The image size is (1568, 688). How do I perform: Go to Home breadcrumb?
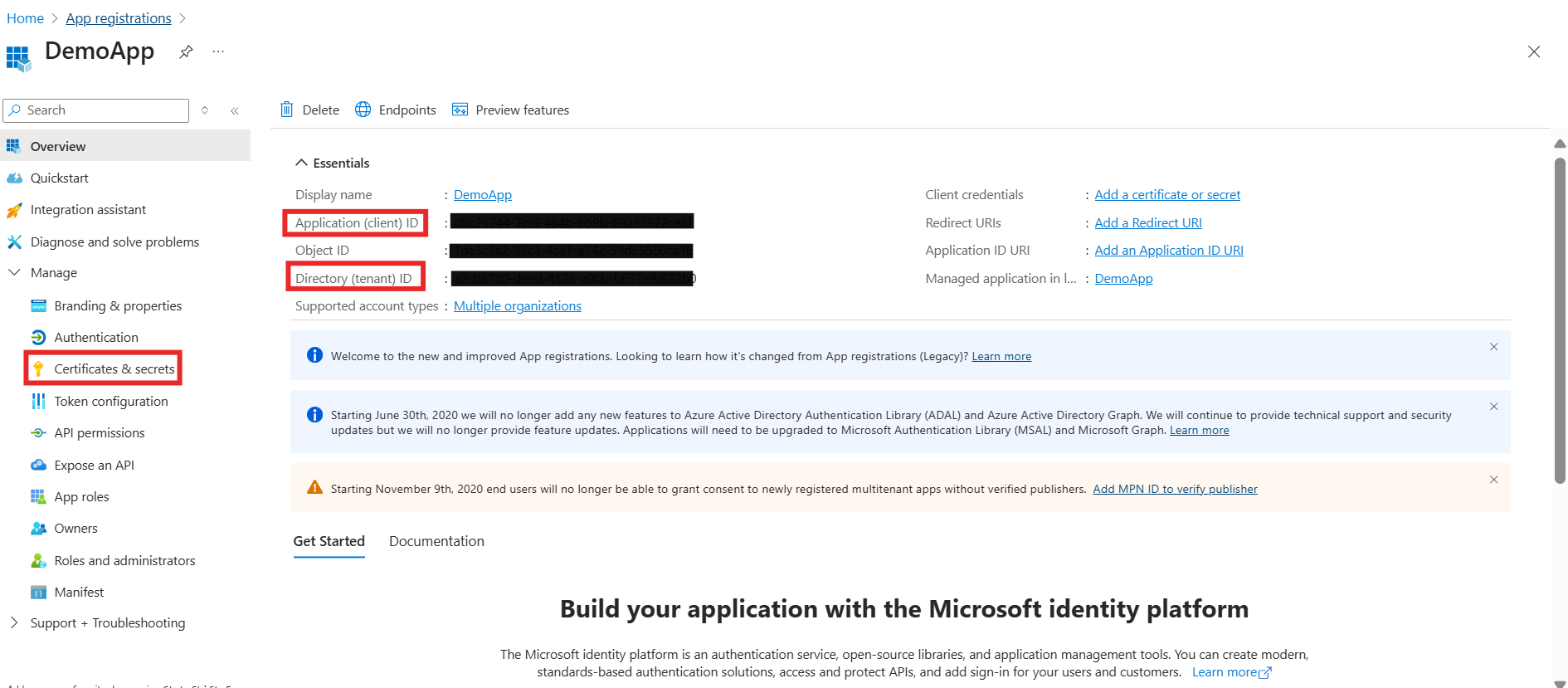(25, 18)
